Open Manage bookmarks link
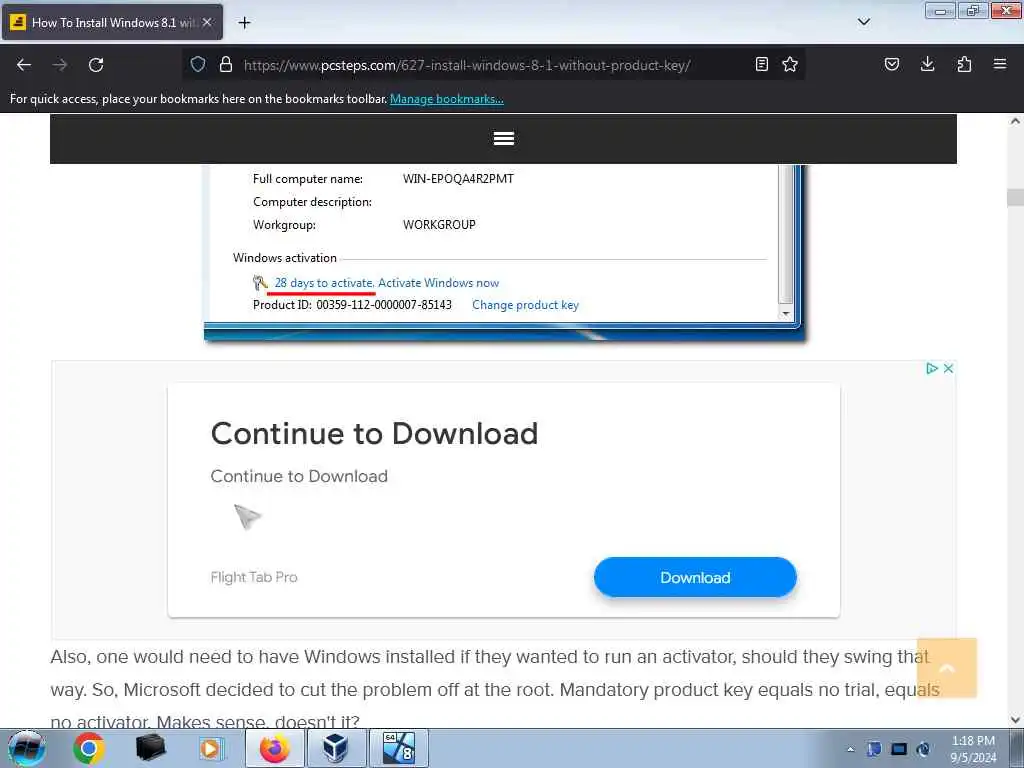Screen dimensions: 1024x768 point(447,99)
